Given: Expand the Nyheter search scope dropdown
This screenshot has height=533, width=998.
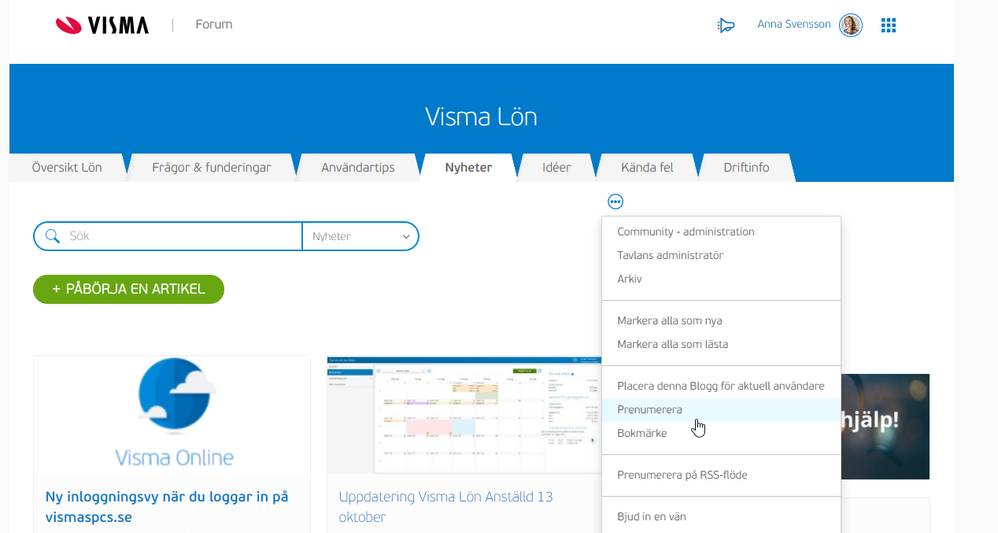Looking at the screenshot, I should (x=360, y=236).
